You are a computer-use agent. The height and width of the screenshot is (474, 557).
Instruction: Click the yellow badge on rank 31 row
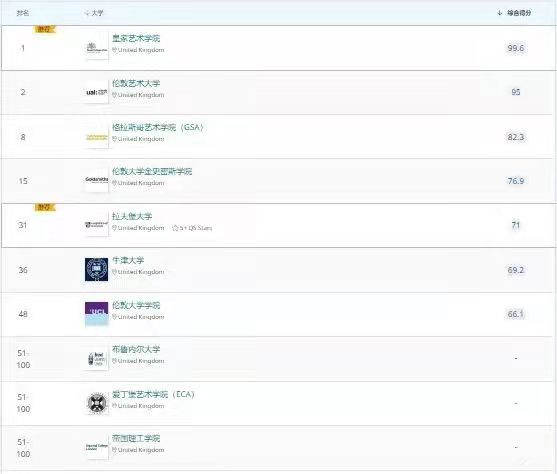pyautogui.click(x=45, y=207)
